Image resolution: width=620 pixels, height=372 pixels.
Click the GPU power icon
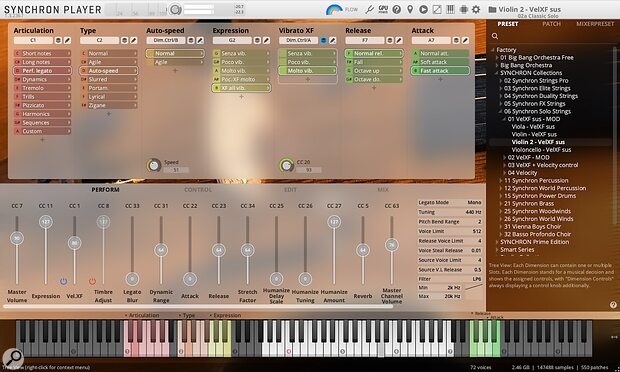coord(383,9)
